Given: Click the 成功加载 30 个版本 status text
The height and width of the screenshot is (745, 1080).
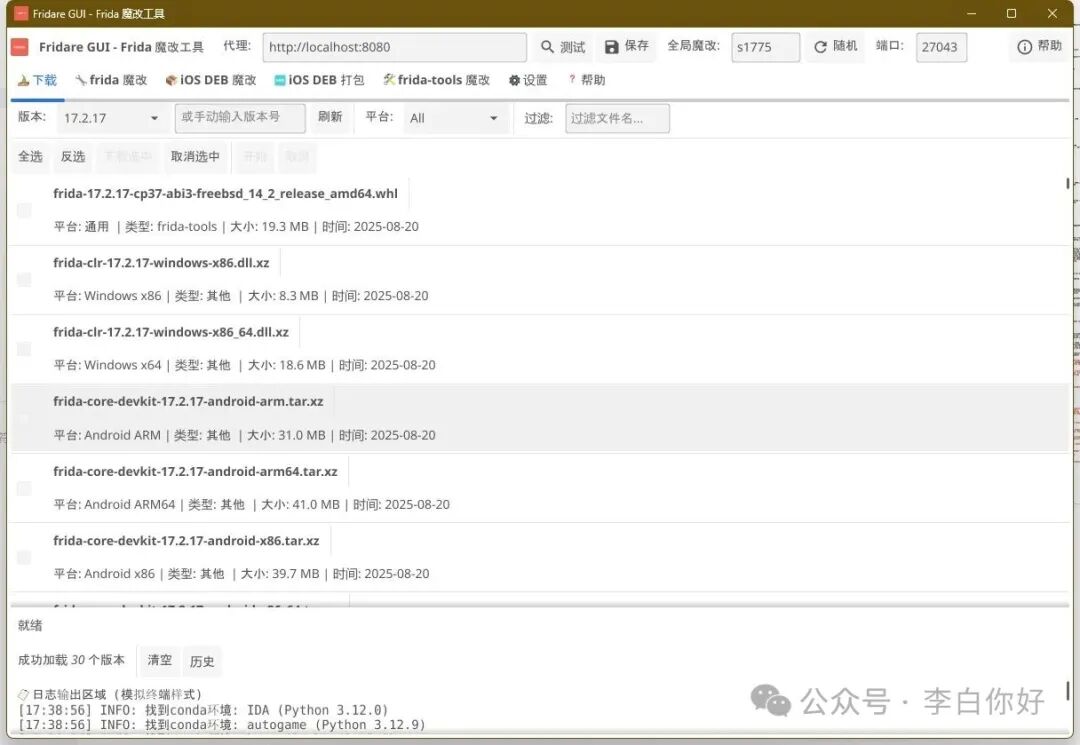Looking at the screenshot, I should point(71,660).
